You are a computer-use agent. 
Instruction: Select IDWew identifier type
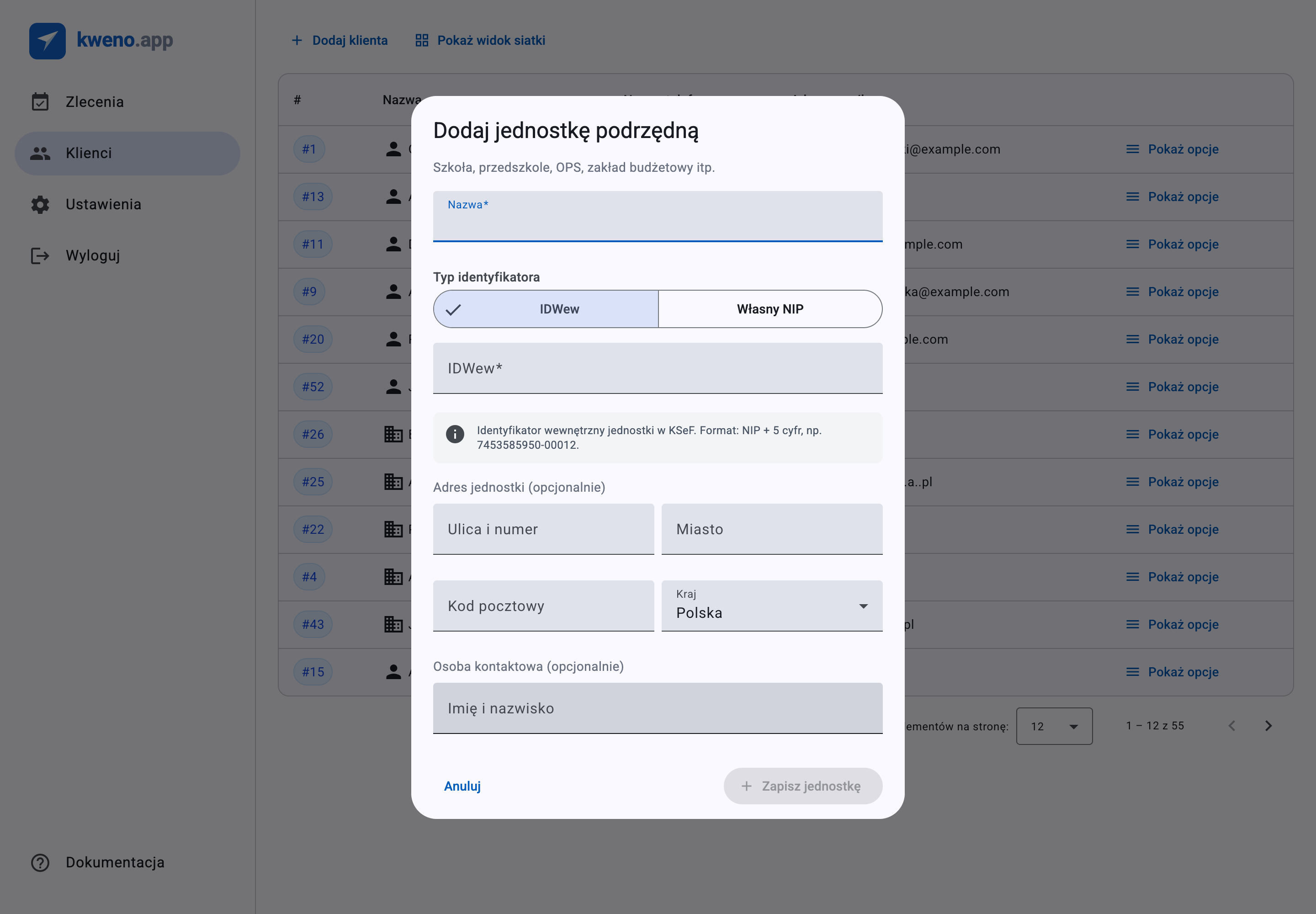click(546, 309)
